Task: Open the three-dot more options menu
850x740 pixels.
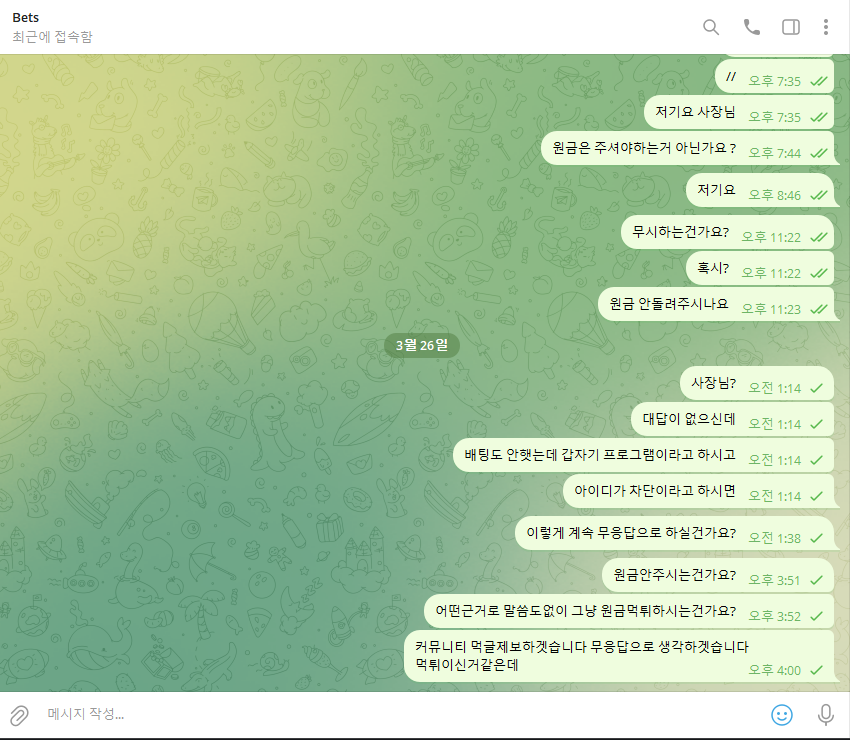Action: click(826, 27)
